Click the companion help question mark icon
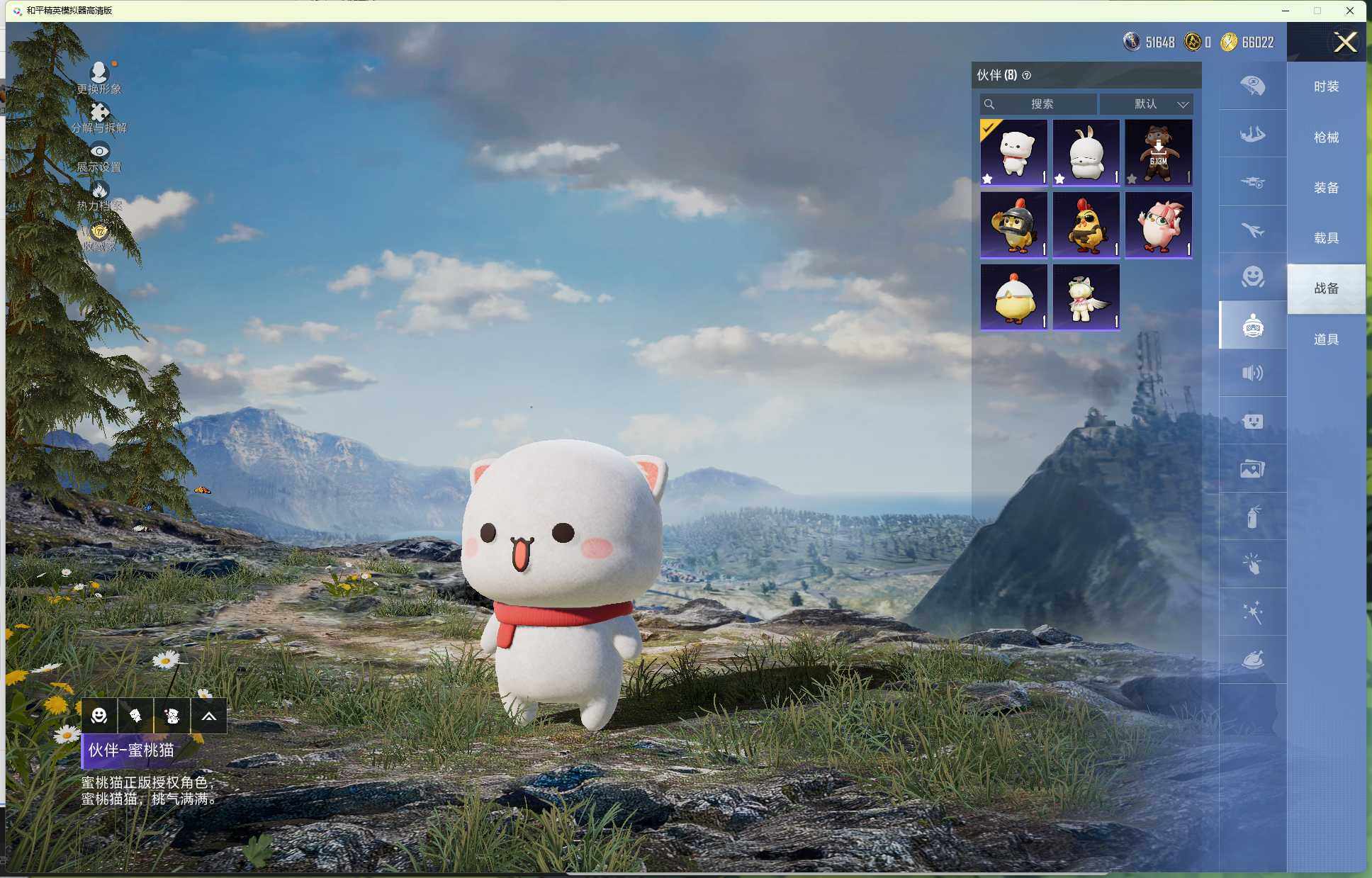 click(1026, 75)
